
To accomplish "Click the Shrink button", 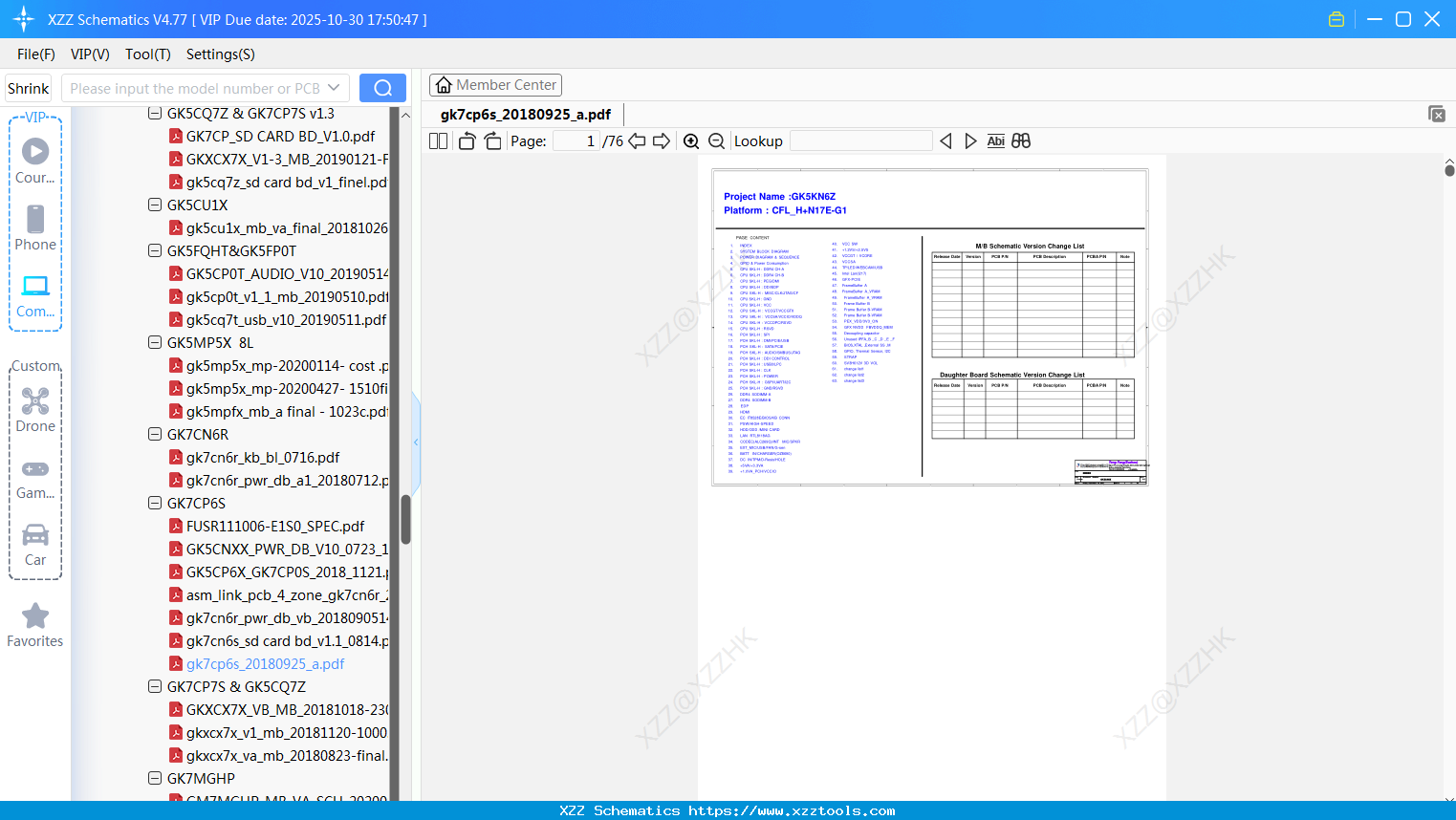I will click(28, 88).
